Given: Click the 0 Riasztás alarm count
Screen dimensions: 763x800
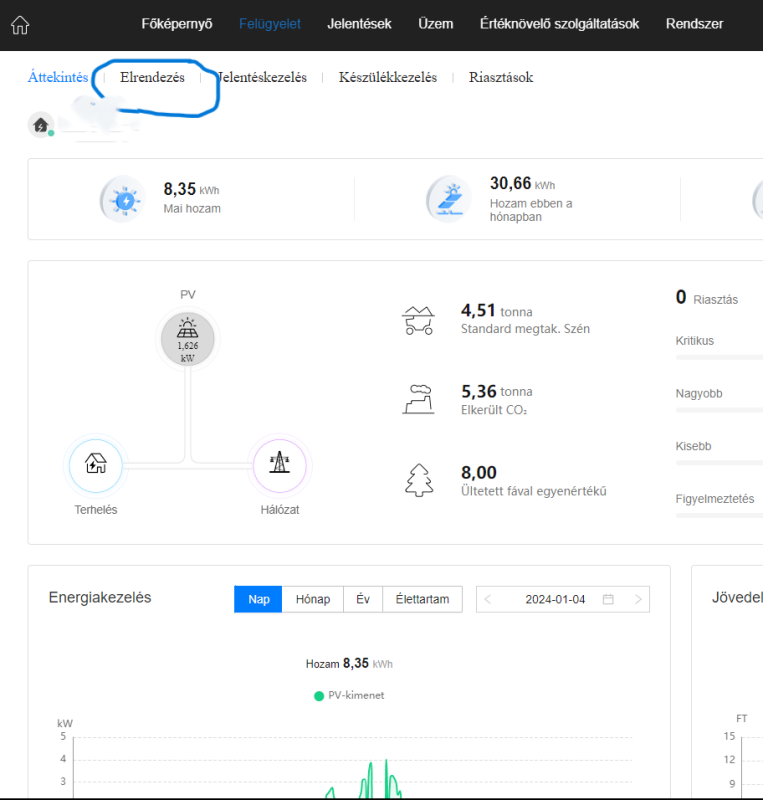Looking at the screenshot, I should coord(707,298).
